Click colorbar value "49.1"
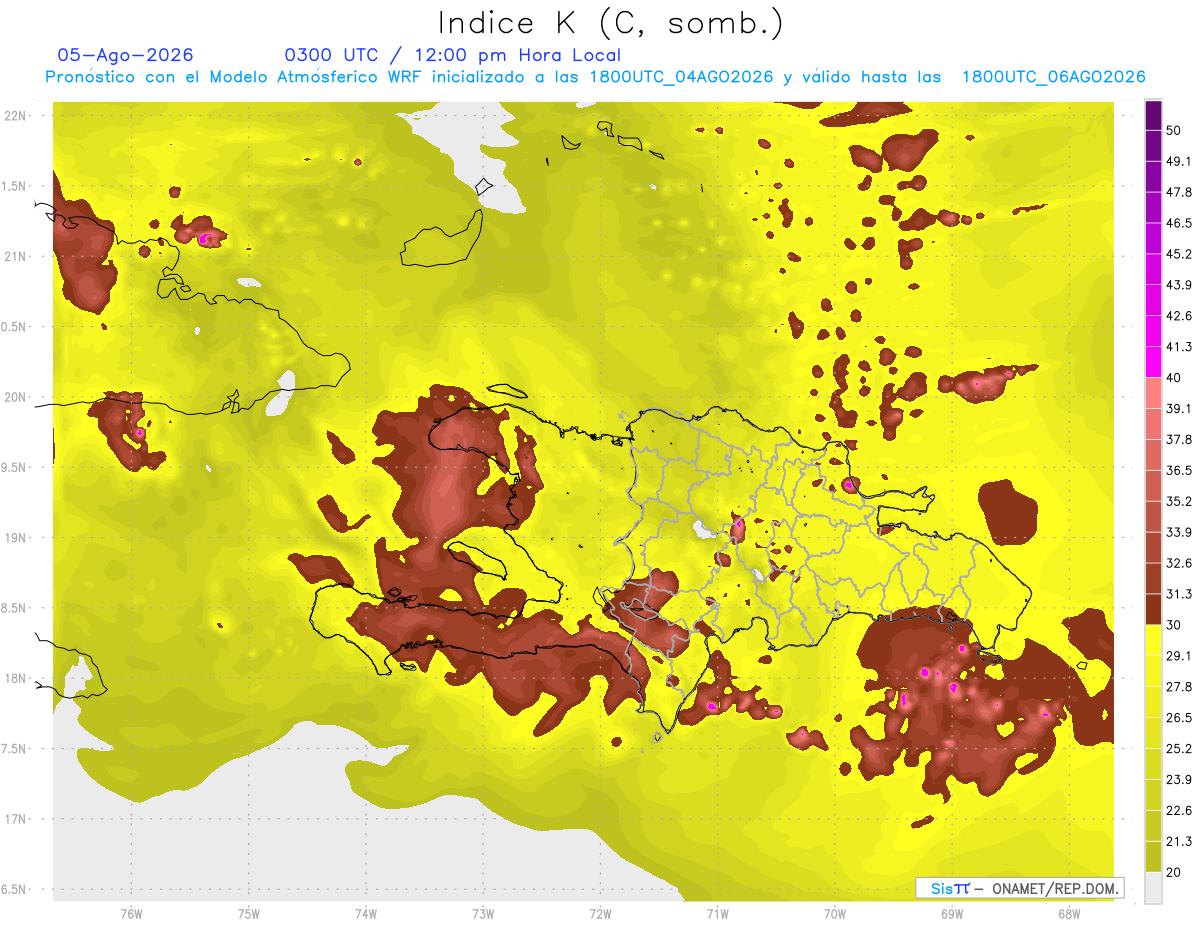This screenshot has height=927, width=1200. [1178, 161]
